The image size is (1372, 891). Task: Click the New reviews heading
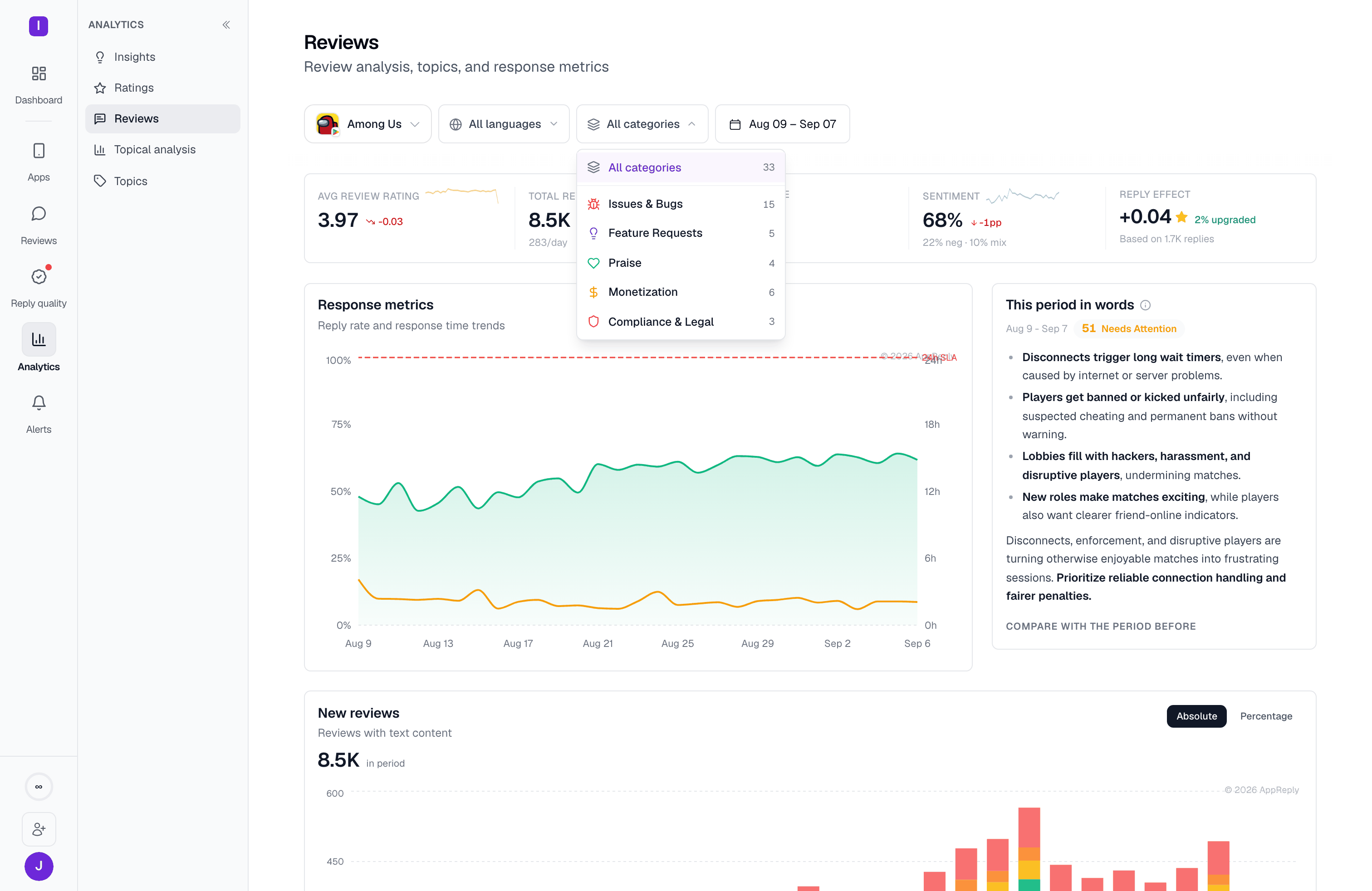tap(358, 713)
